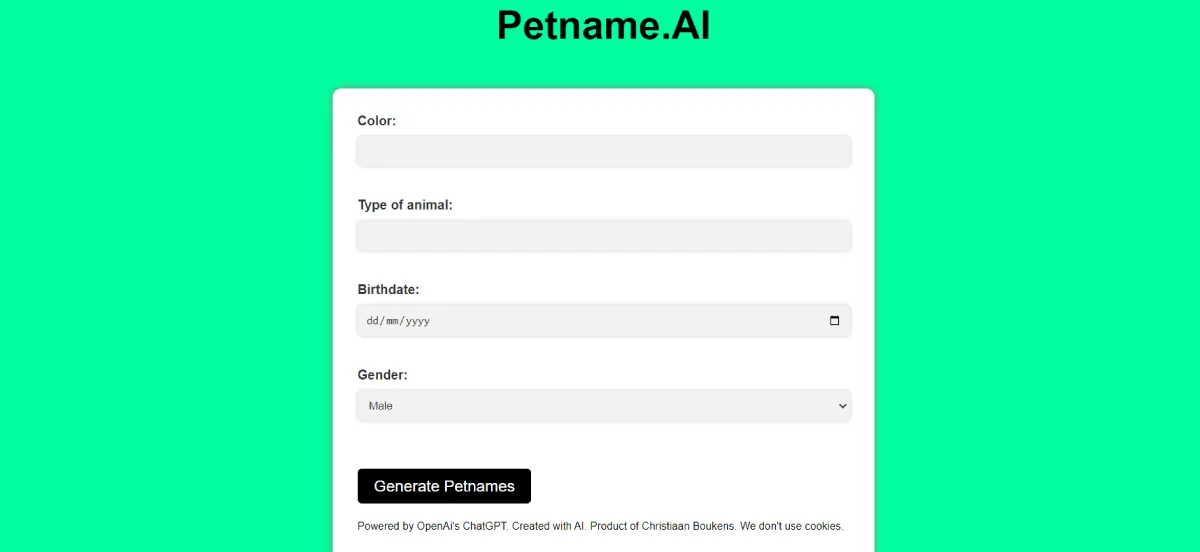
Task: Open the Gender dropdown
Action: click(x=604, y=405)
